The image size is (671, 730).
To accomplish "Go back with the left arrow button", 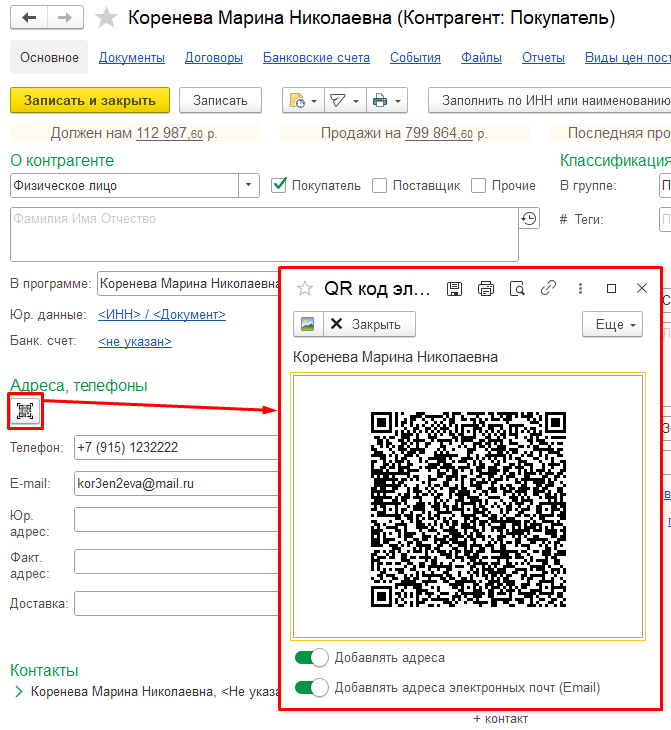I will pos(29,18).
